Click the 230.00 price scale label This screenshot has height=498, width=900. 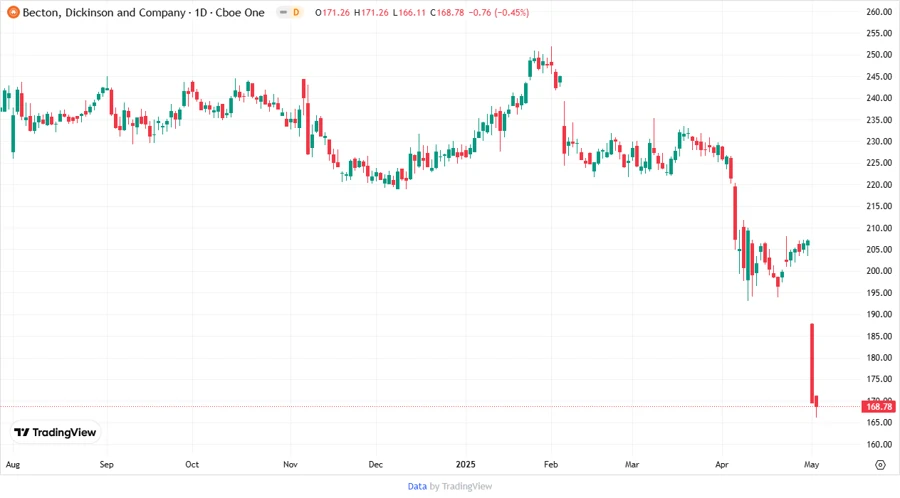(x=879, y=141)
